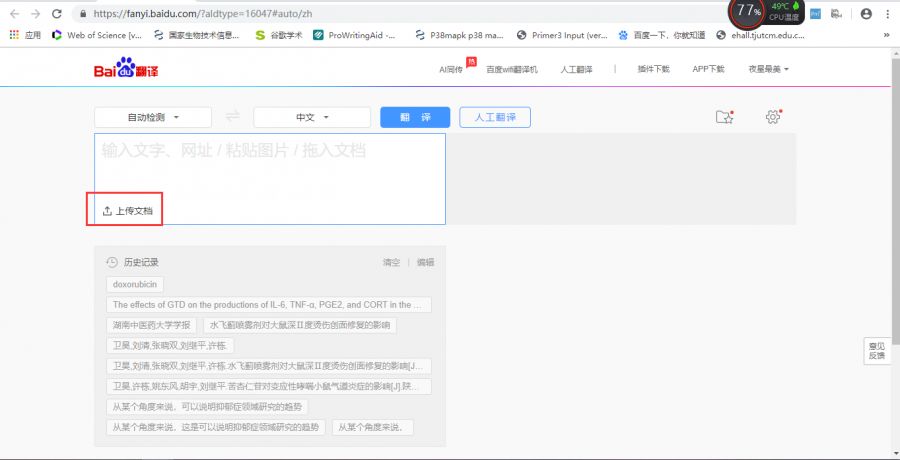Click the 历史记录 clock icon

click(112, 262)
